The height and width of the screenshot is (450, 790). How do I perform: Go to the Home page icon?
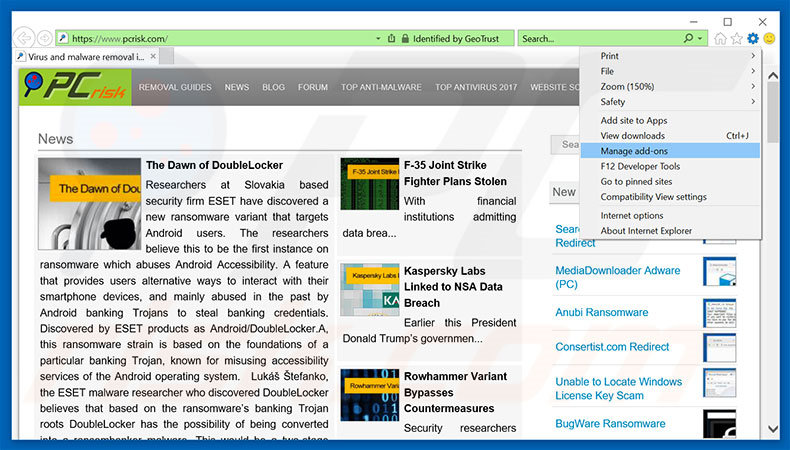coord(720,38)
